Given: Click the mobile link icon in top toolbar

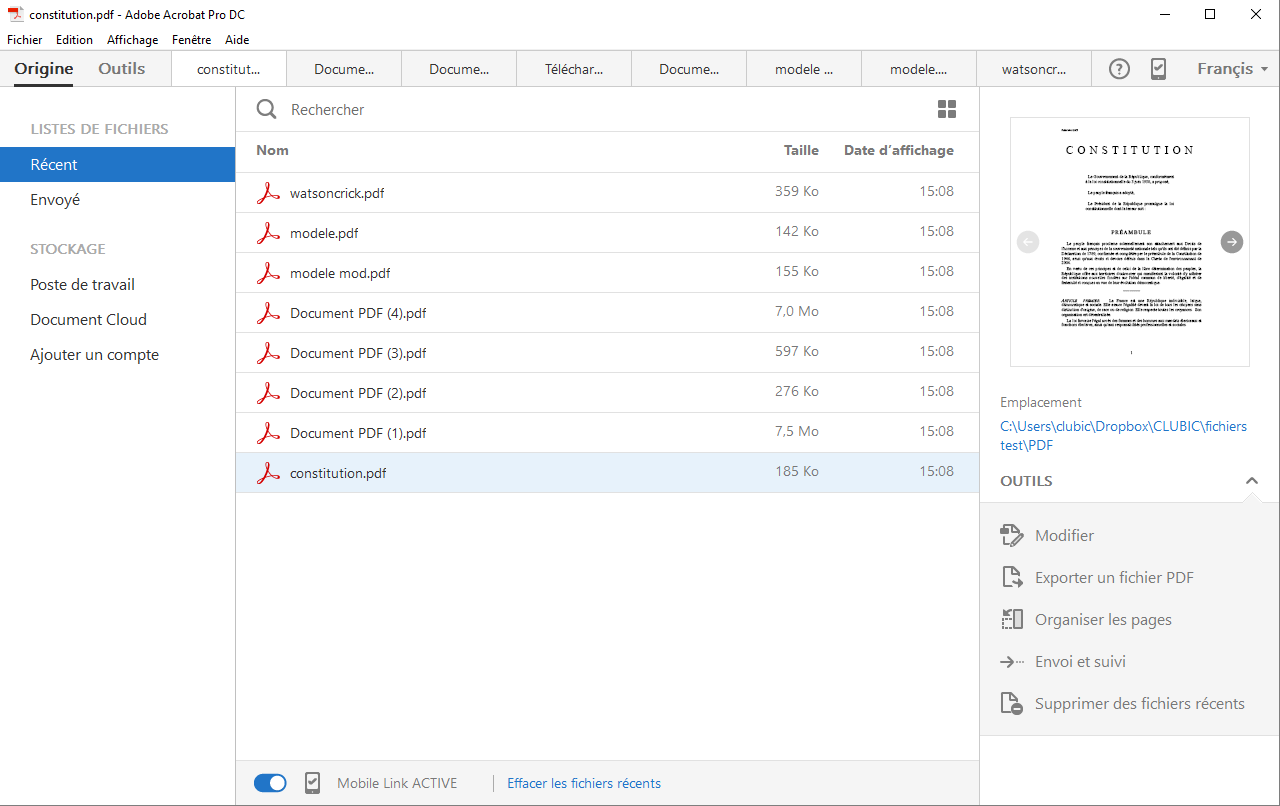Looking at the screenshot, I should pyautogui.click(x=1158, y=69).
